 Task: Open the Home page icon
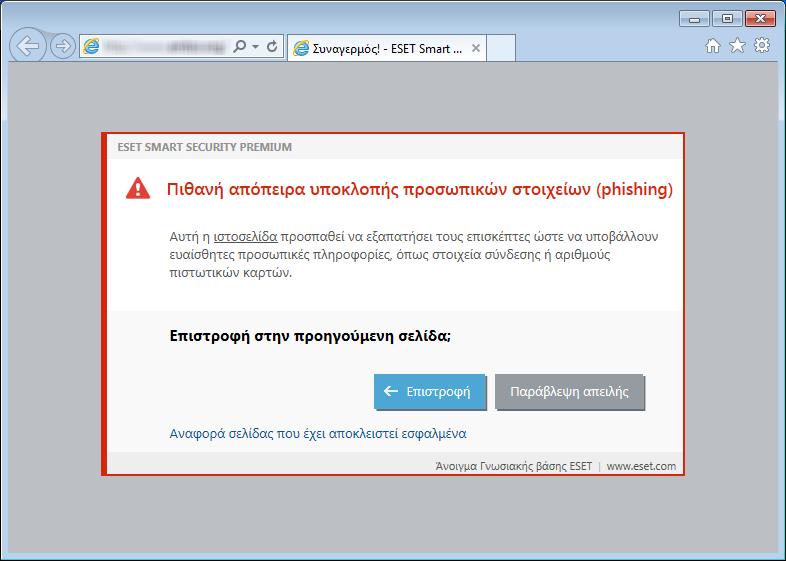[x=713, y=46]
